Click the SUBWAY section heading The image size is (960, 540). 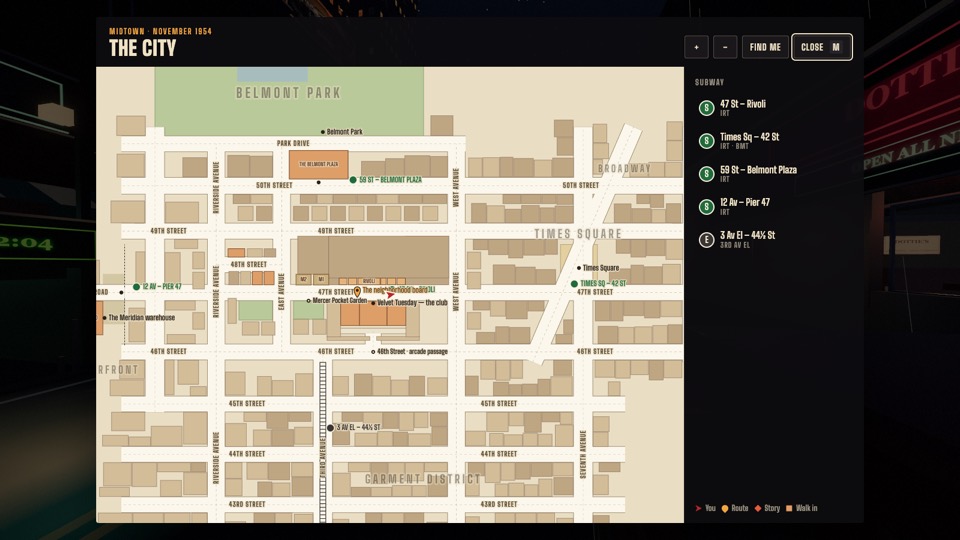pos(710,82)
